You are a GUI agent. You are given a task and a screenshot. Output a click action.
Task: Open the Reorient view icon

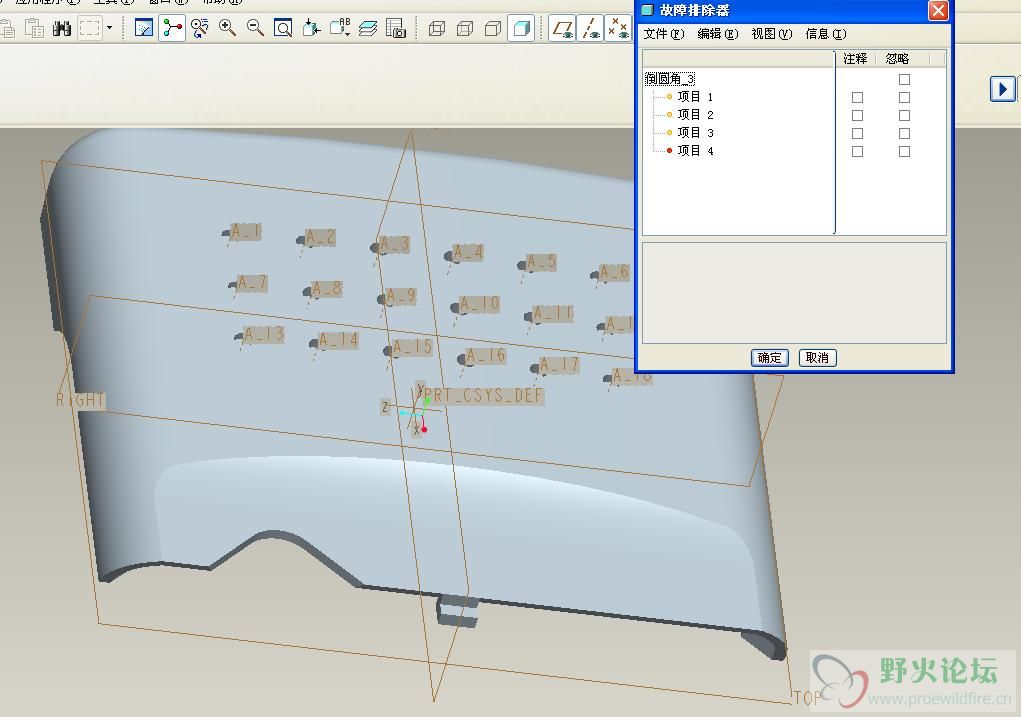tap(311, 28)
